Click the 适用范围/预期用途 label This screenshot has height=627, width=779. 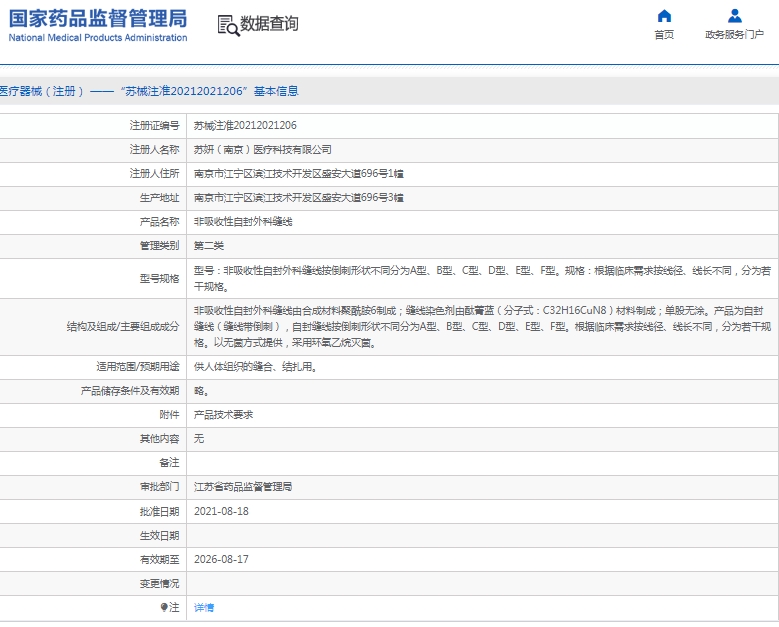coord(138,367)
